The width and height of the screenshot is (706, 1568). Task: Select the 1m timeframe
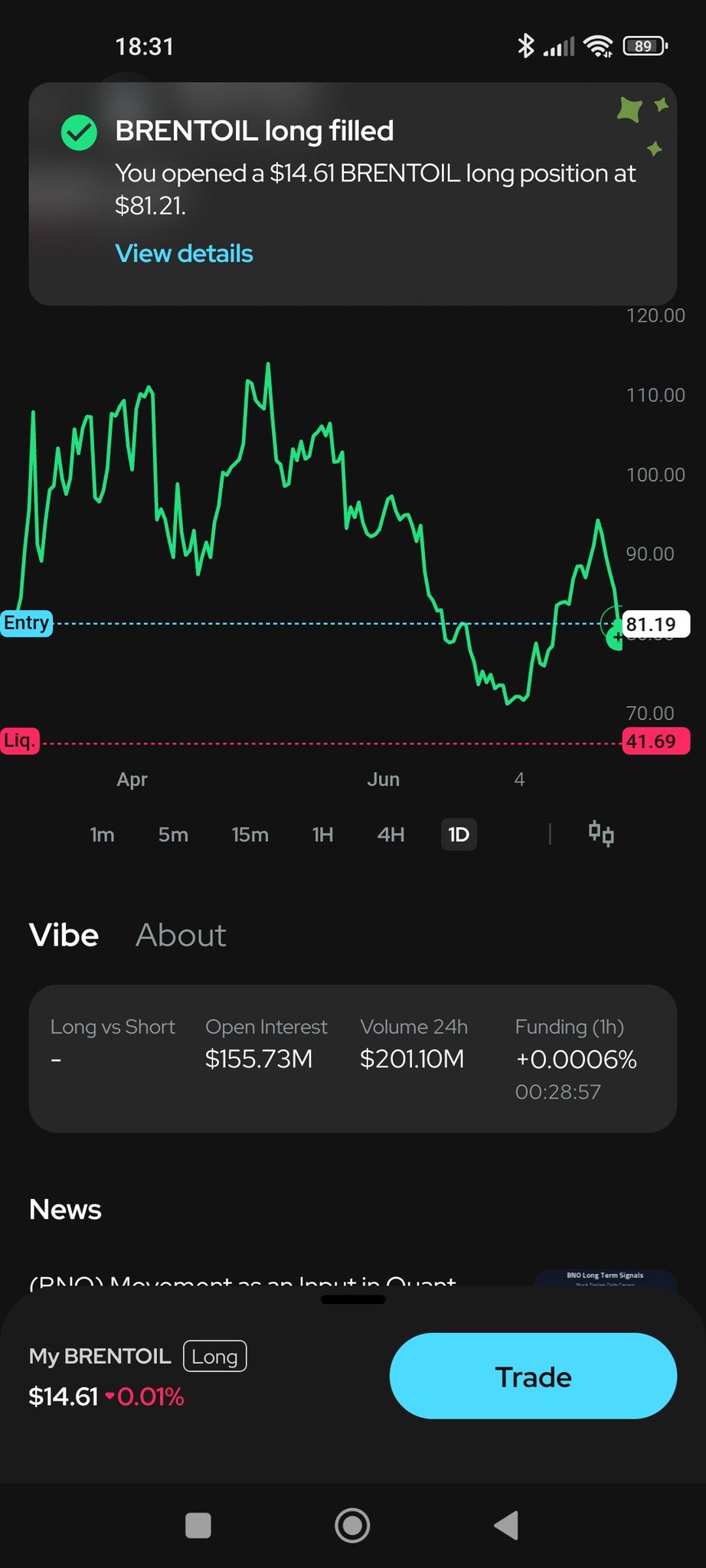coord(102,835)
